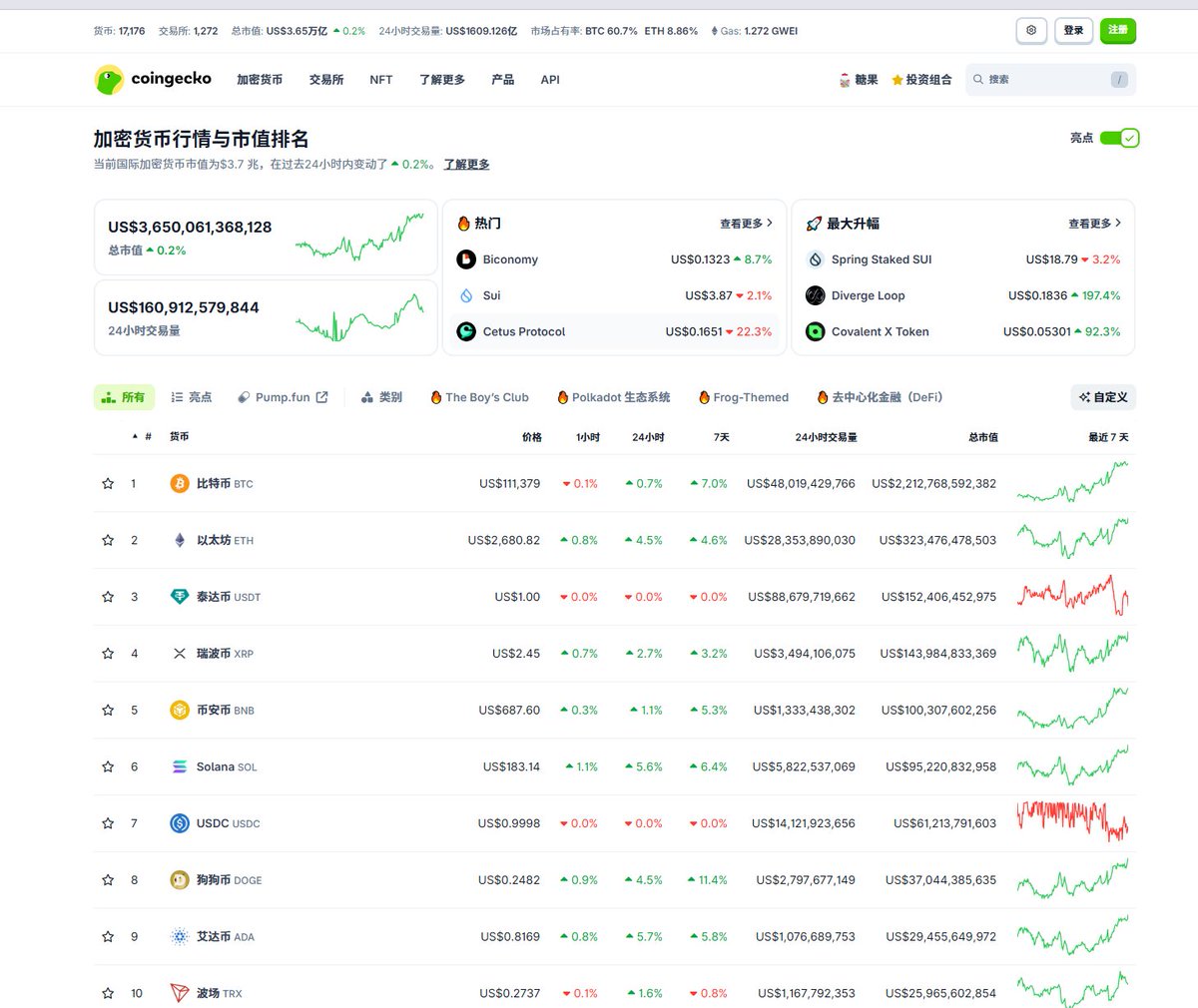Favorite Bitcoin with its star
The height and width of the screenshot is (1008, 1198).
pos(108,483)
